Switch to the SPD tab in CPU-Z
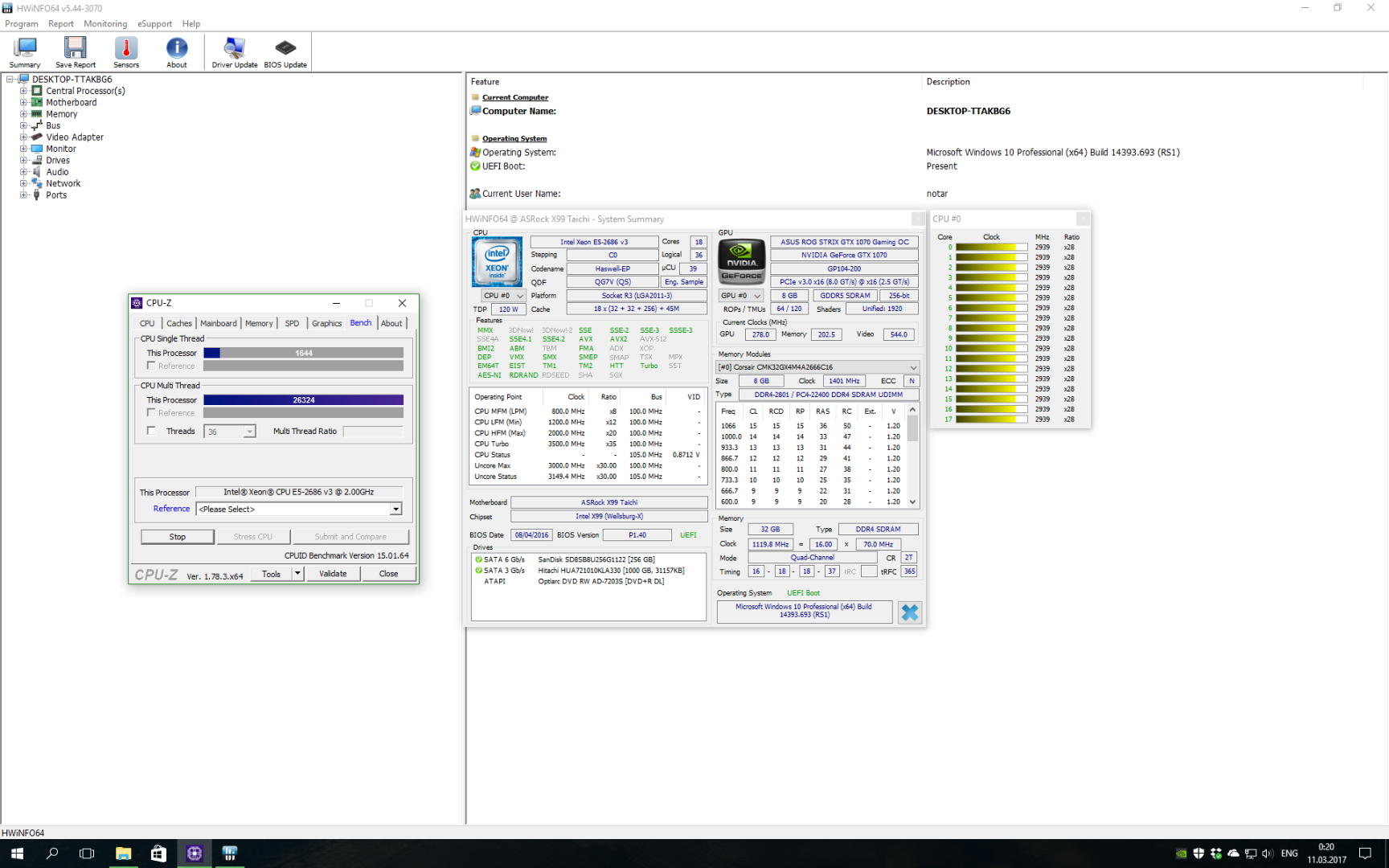Viewport: 1389px width, 868px height. click(x=292, y=323)
